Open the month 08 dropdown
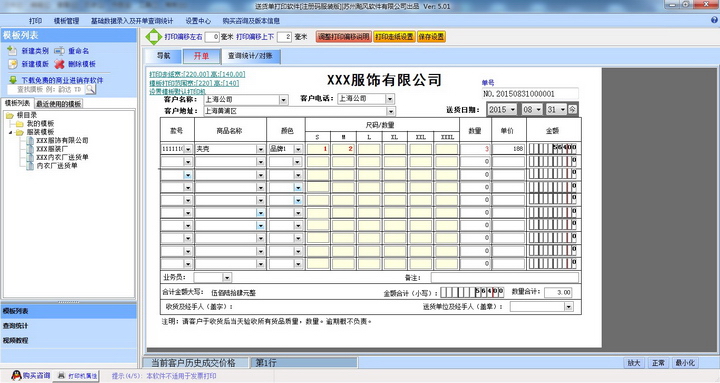 [538, 109]
